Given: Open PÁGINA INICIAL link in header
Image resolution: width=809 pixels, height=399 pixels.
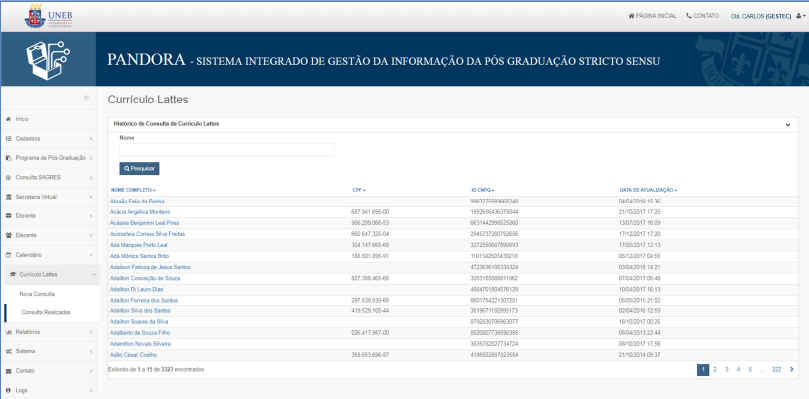Looking at the screenshot, I should [x=652, y=16].
